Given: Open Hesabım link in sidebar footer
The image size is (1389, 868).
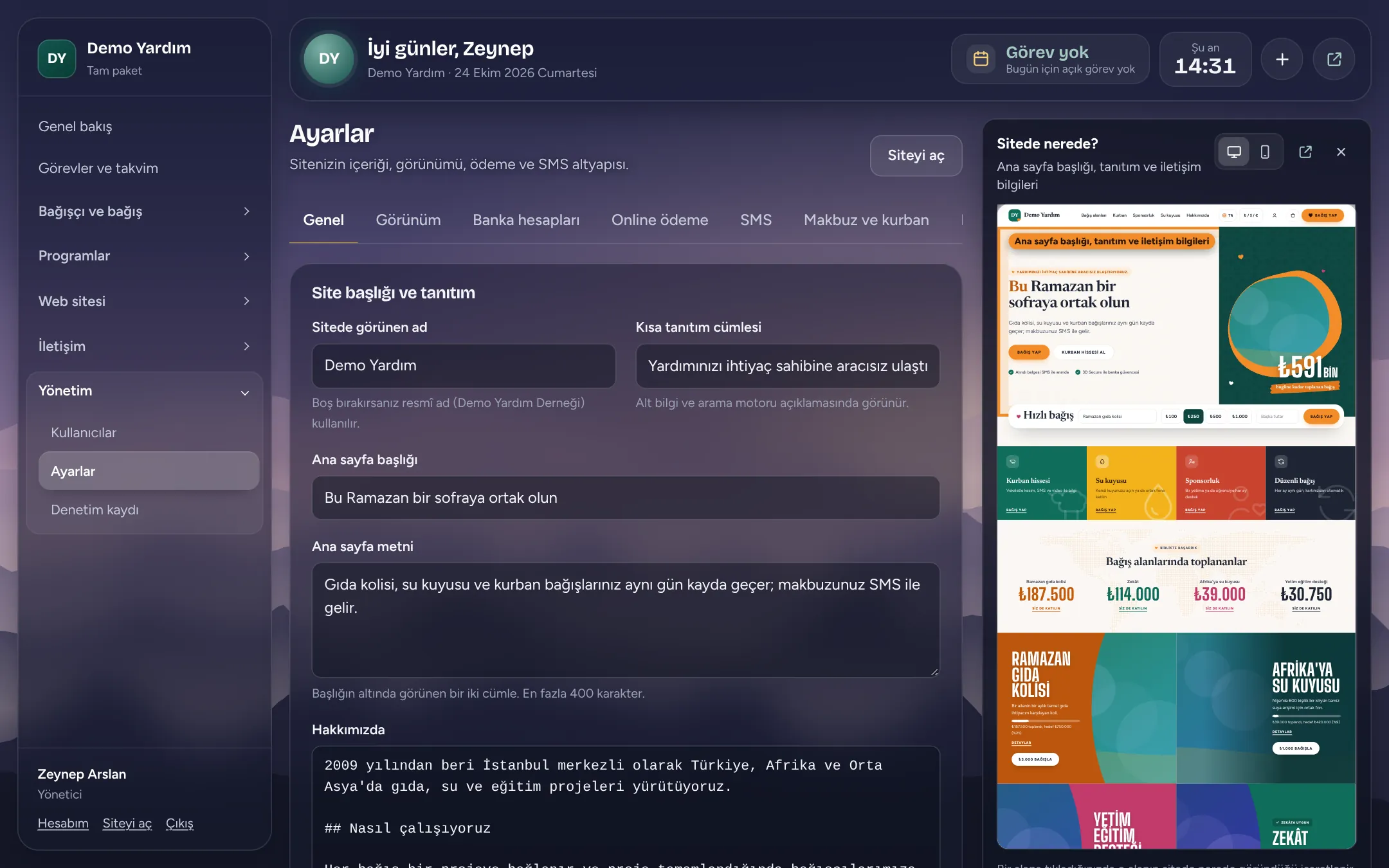Looking at the screenshot, I should point(63,823).
